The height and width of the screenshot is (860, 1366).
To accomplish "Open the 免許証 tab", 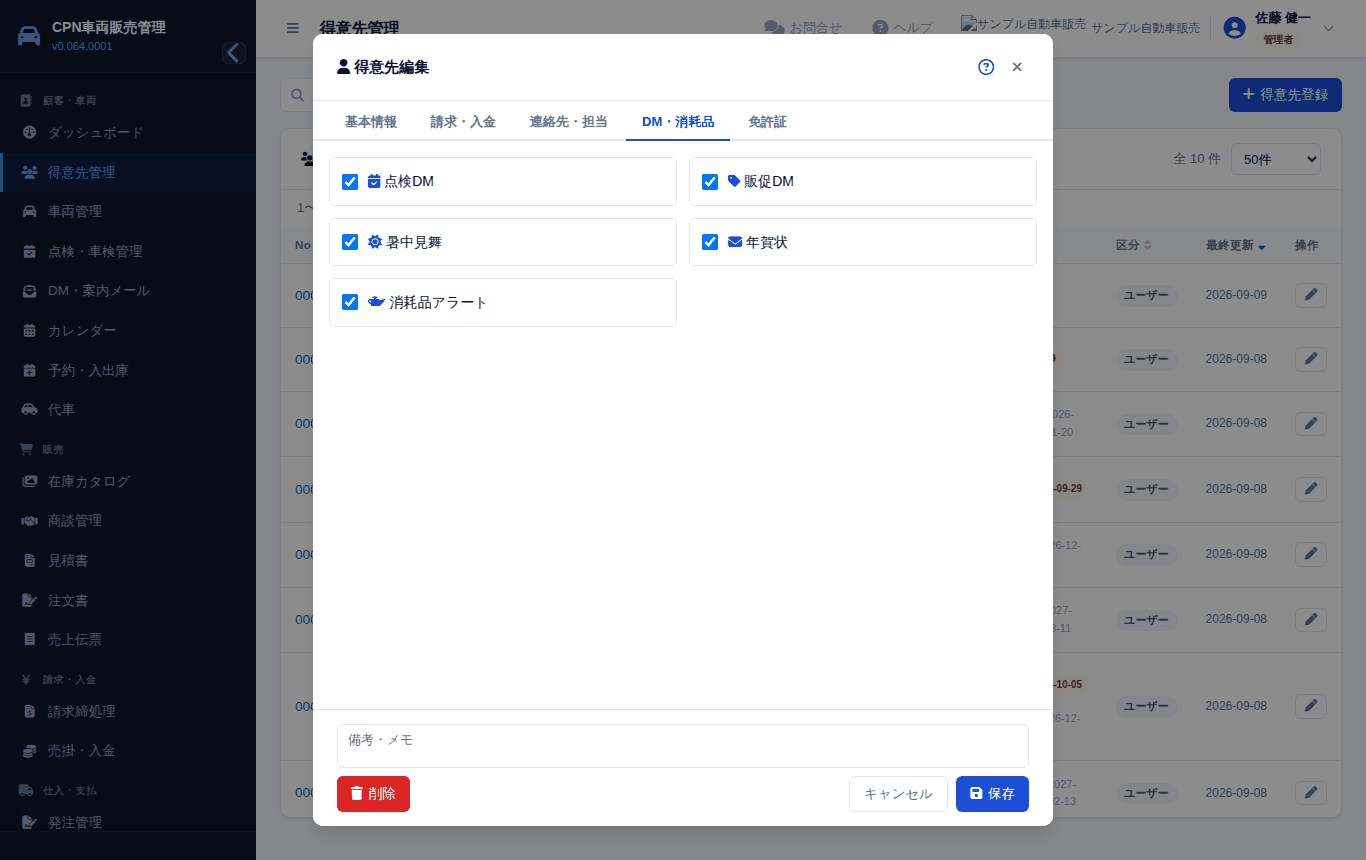I will (x=767, y=122).
